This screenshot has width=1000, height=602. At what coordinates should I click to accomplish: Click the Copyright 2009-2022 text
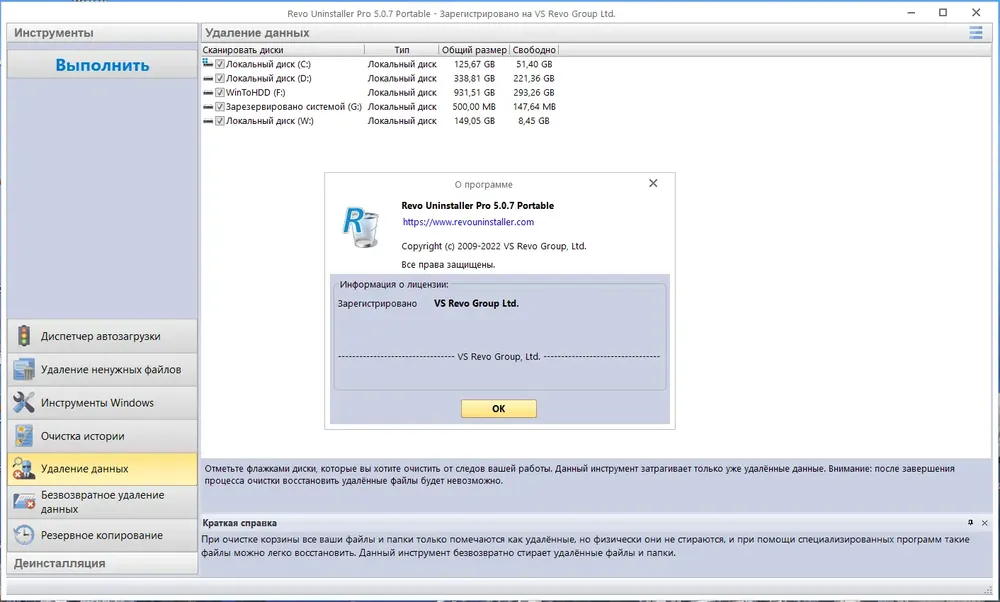point(494,246)
